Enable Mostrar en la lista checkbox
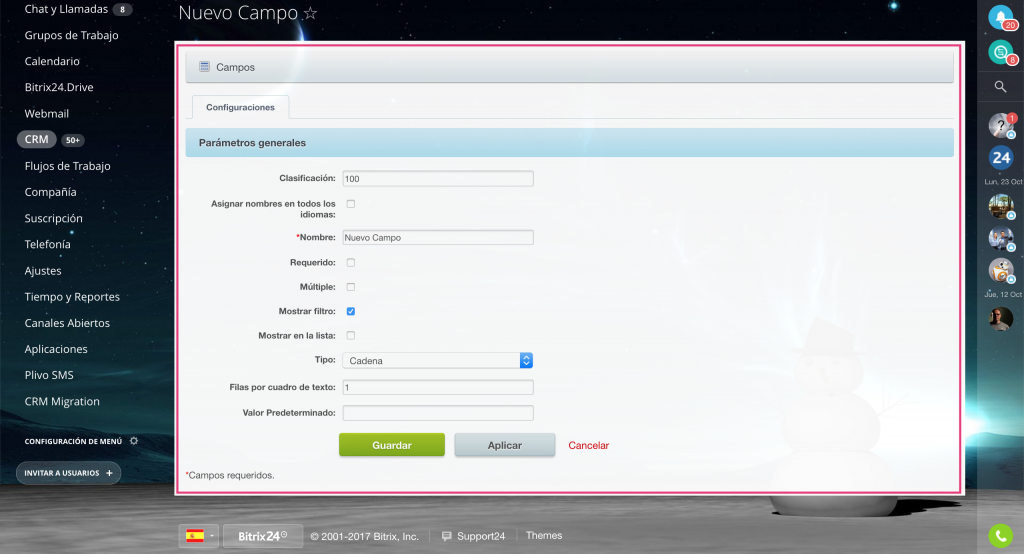The image size is (1024, 554). coord(351,335)
